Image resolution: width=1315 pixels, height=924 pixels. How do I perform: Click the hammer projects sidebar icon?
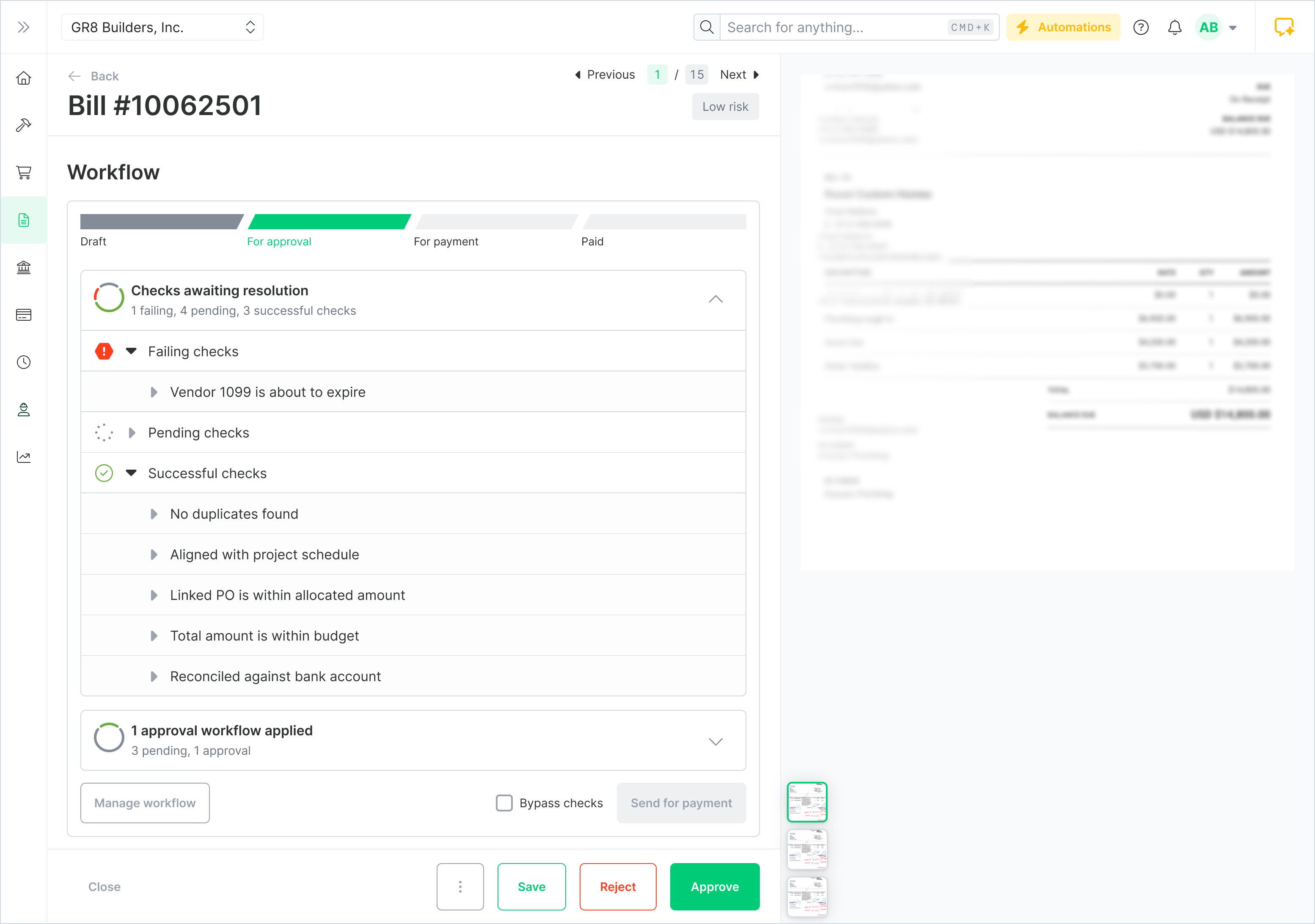click(x=24, y=125)
